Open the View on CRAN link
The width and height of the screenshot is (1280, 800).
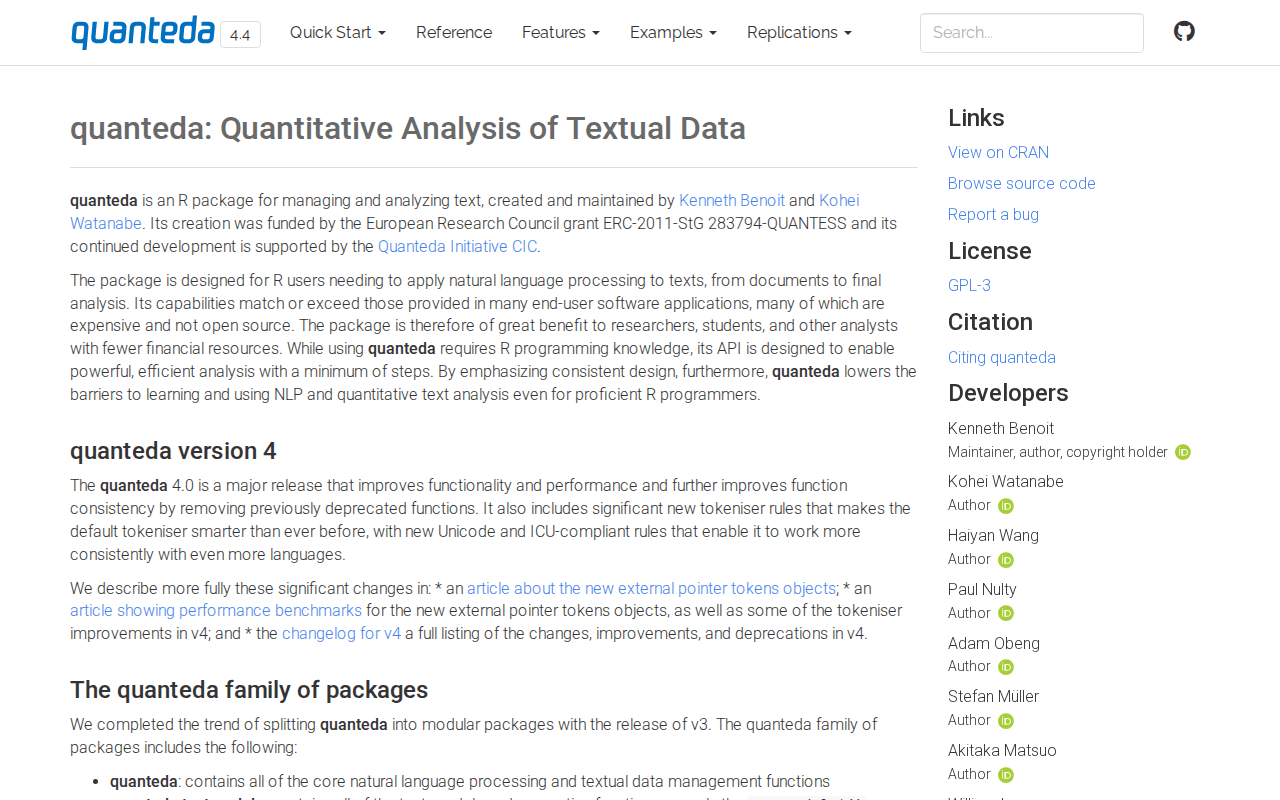tap(998, 152)
